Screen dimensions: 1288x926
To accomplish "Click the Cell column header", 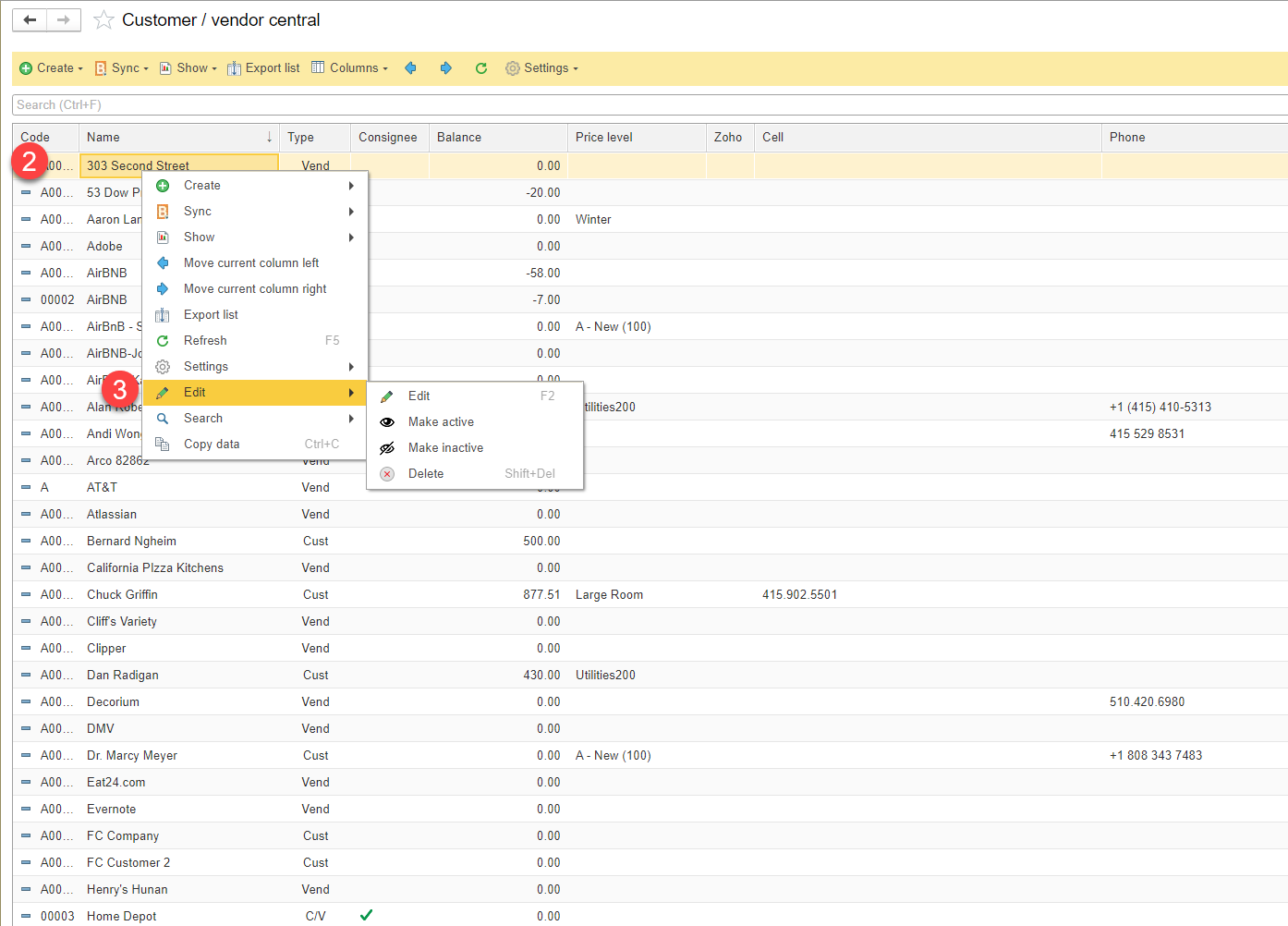I will click(928, 137).
